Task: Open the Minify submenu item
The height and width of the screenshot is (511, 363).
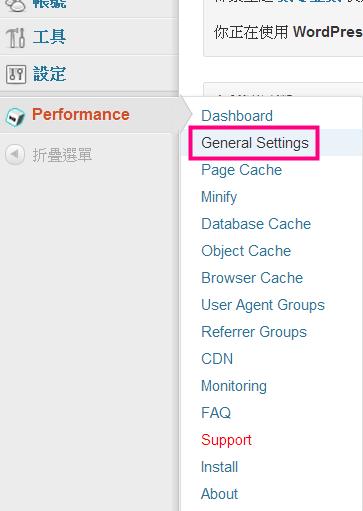Action: click(x=219, y=197)
